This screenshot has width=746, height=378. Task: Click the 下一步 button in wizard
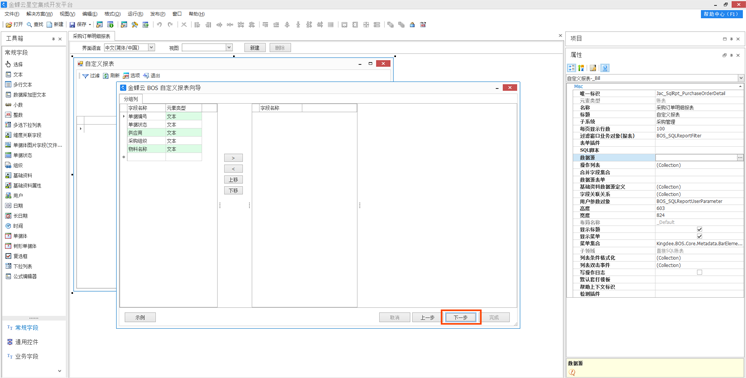click(461, 317)
